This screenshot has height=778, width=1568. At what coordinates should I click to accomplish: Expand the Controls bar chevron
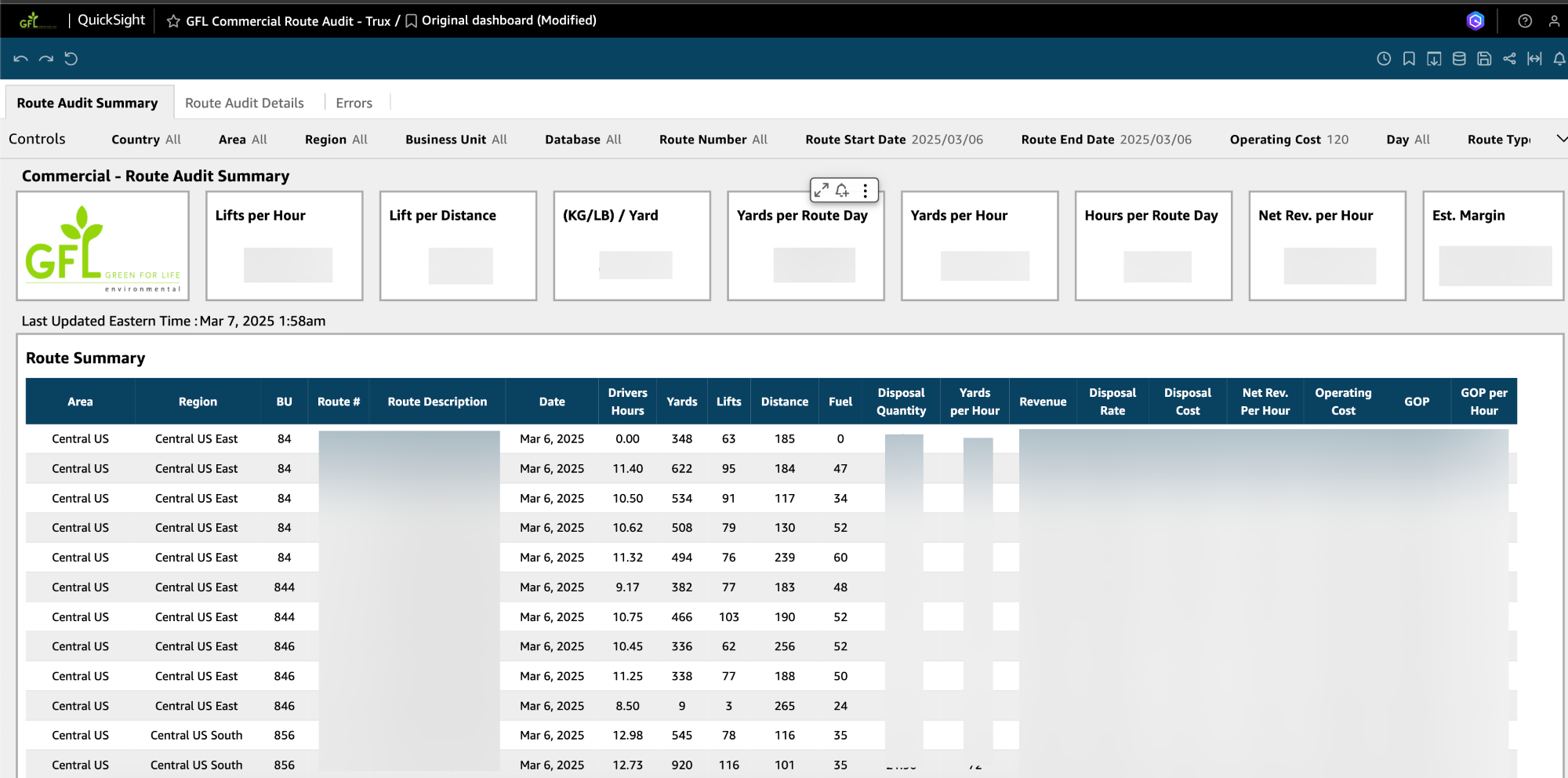(1561, 139)
